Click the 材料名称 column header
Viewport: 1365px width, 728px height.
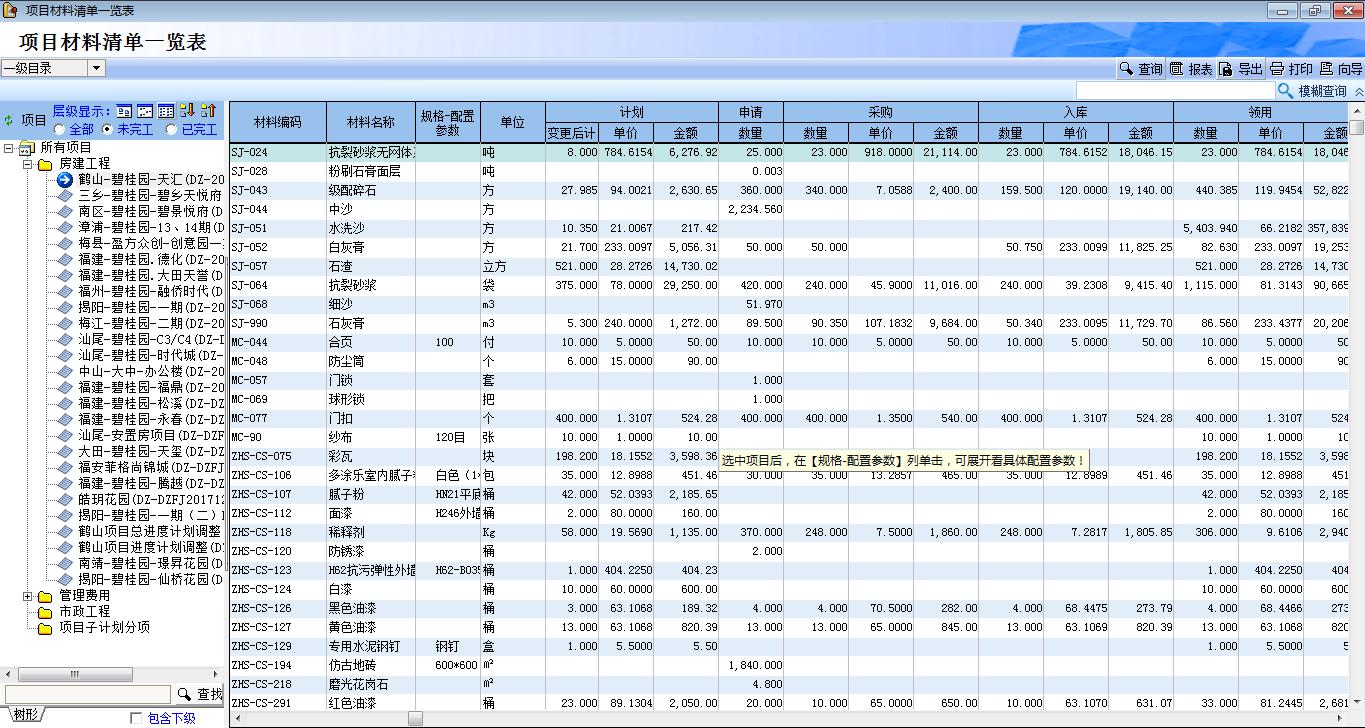point(370,122)
